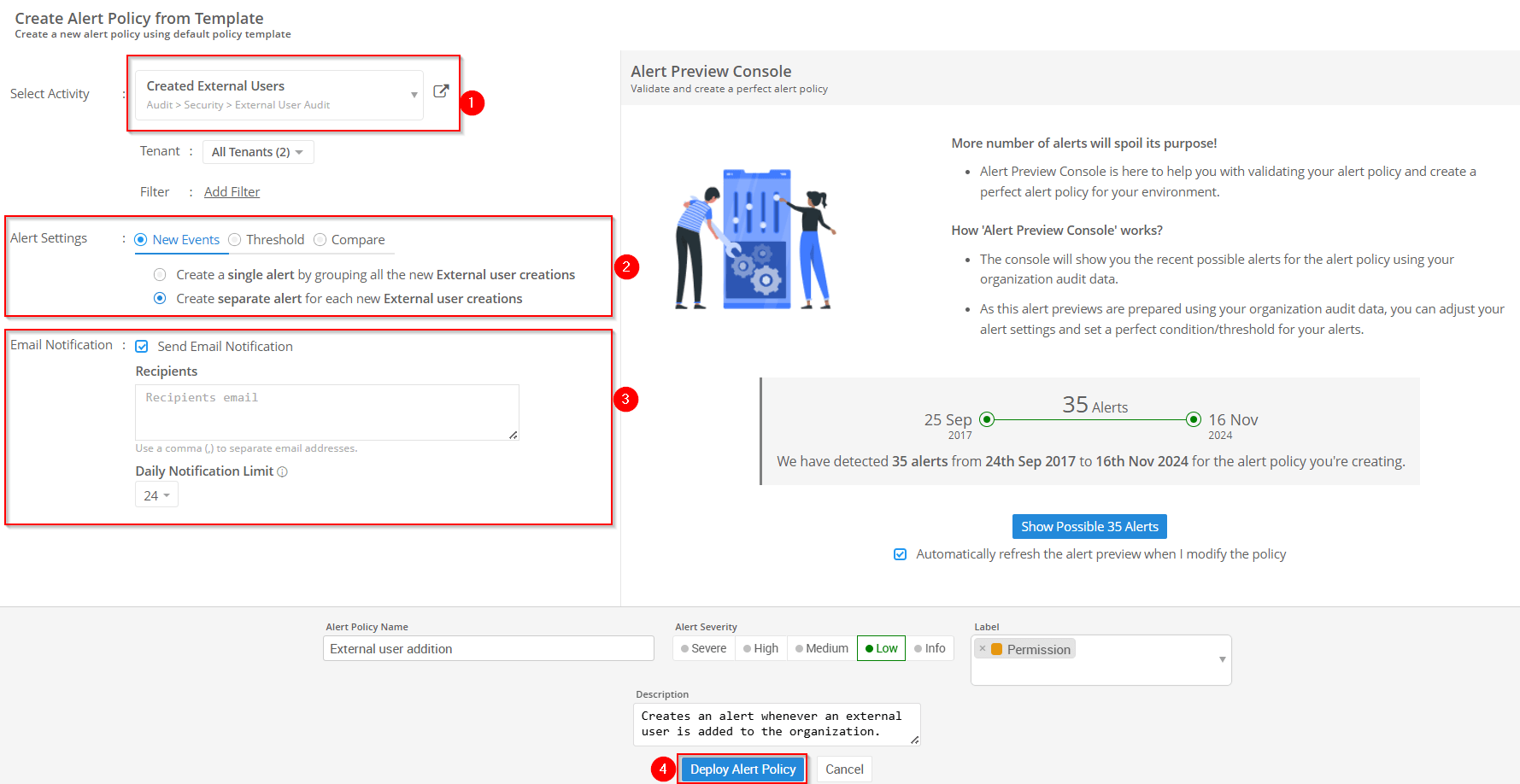Click the 25 Sep 2017 timeline marker
This screenshot has height=784, width=1520.
tap(987, 419)
